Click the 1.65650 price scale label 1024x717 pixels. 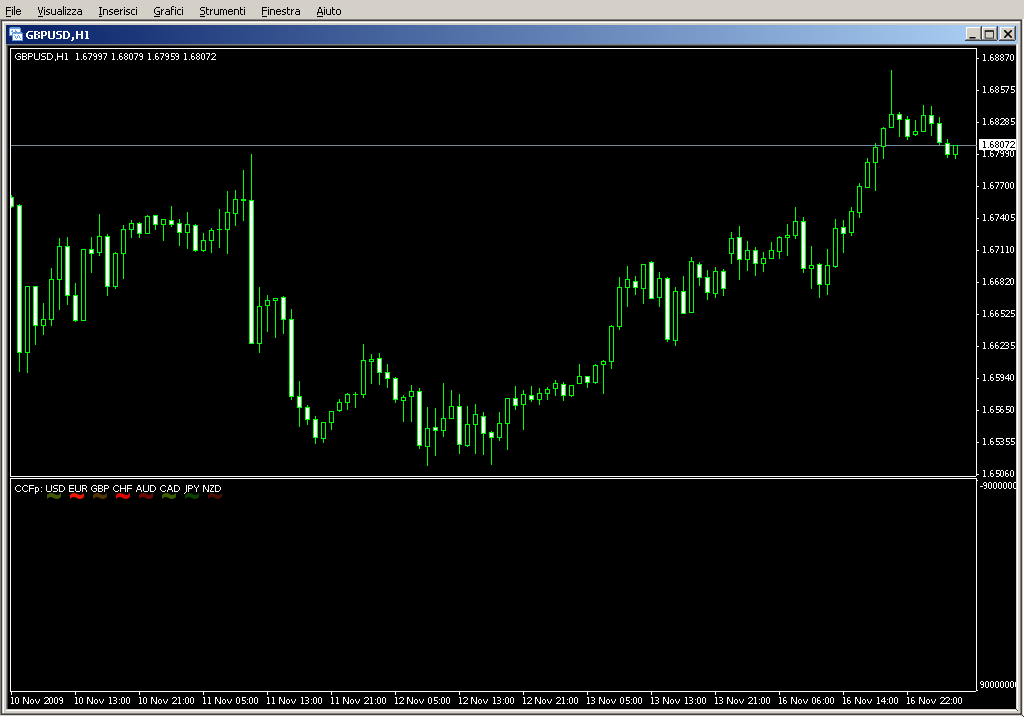999,409
